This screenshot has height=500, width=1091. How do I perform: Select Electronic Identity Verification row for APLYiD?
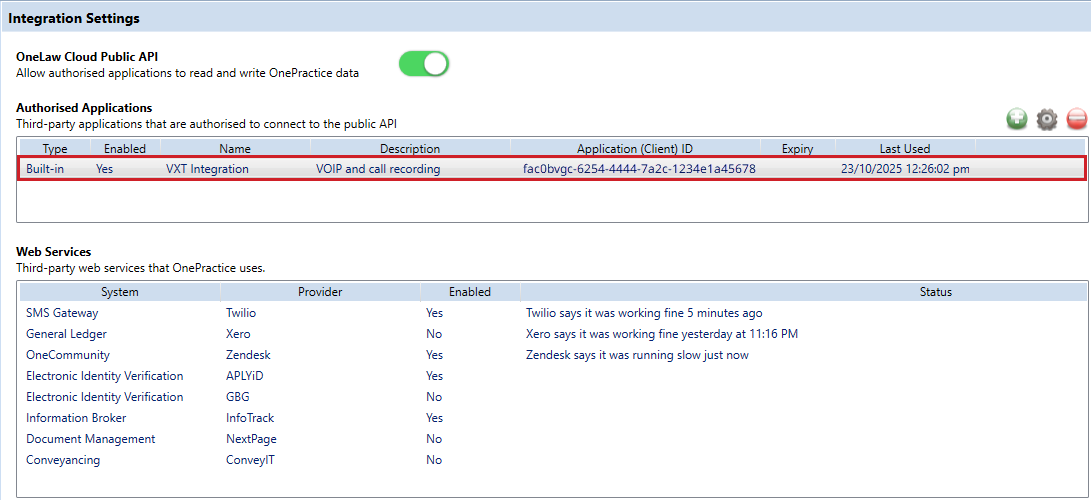click(552, 376)
